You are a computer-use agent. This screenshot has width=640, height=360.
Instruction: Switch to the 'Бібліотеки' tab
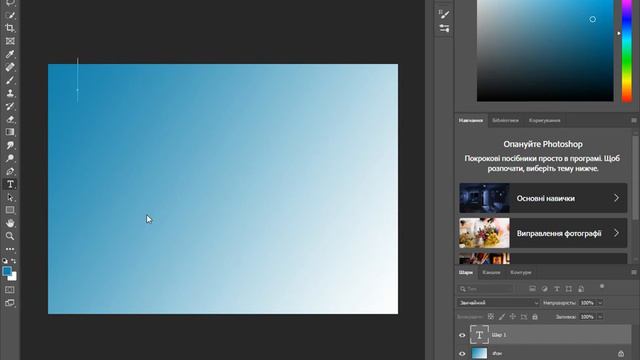505,120
